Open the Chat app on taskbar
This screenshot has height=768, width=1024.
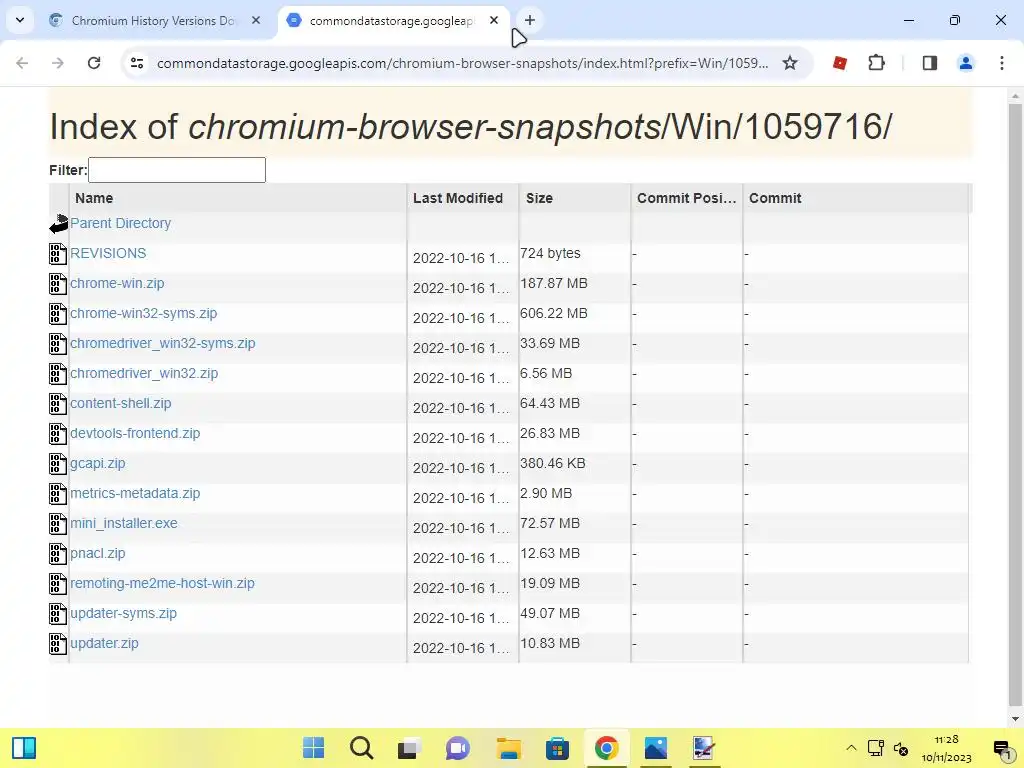pyautogui.click(x=458, y=748)
